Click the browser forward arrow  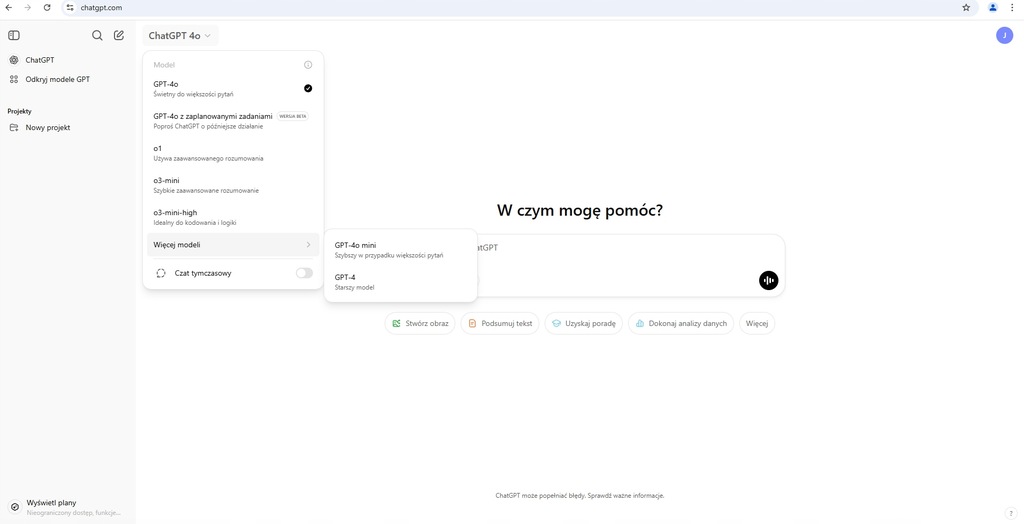pyautogui.click(x=27, y=8)
